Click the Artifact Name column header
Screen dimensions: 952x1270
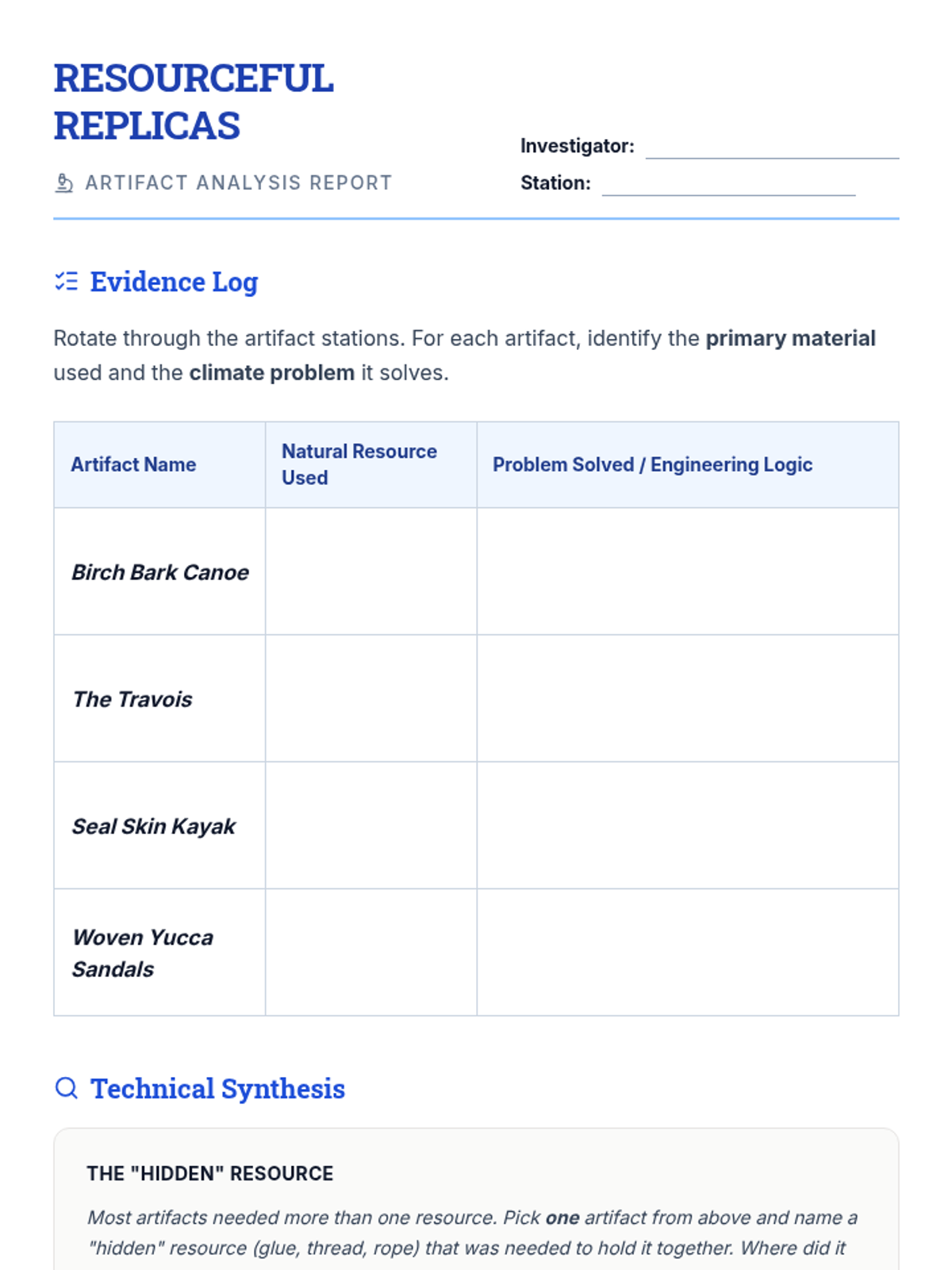click(x=133, y=464)
